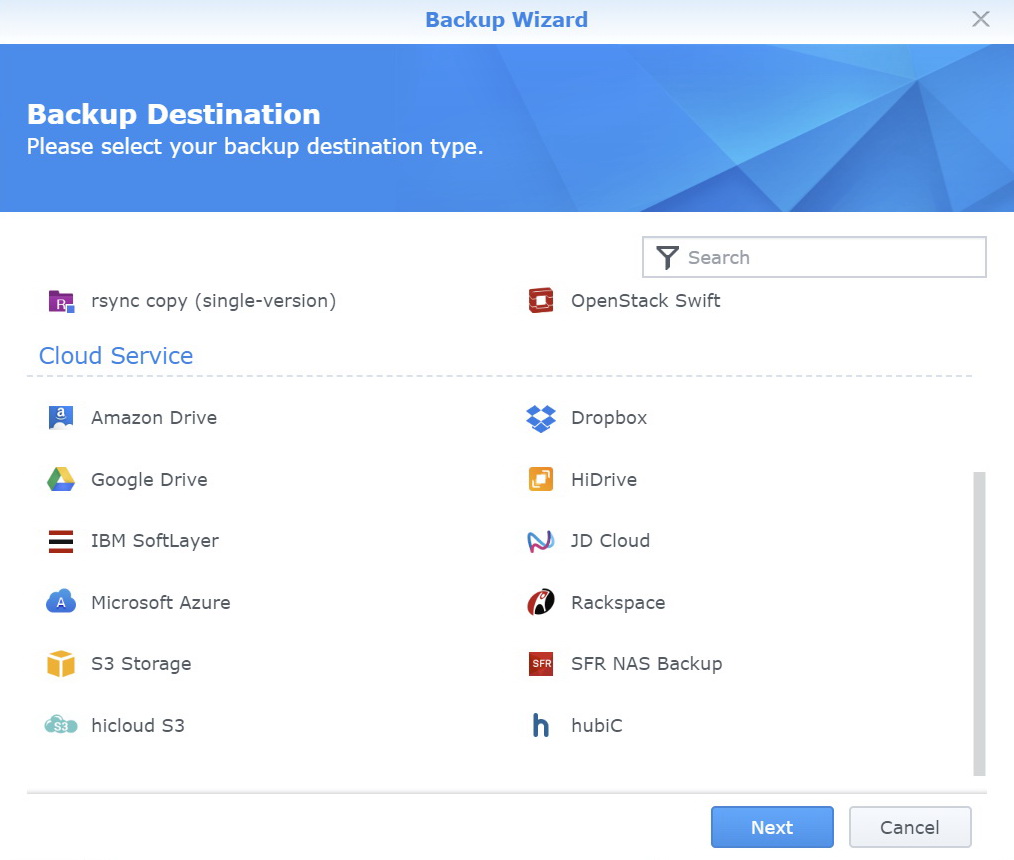Select "JD Cloud" text entry
The height and width of the screenshot is (860, 1014).
(x=610, y=541)
